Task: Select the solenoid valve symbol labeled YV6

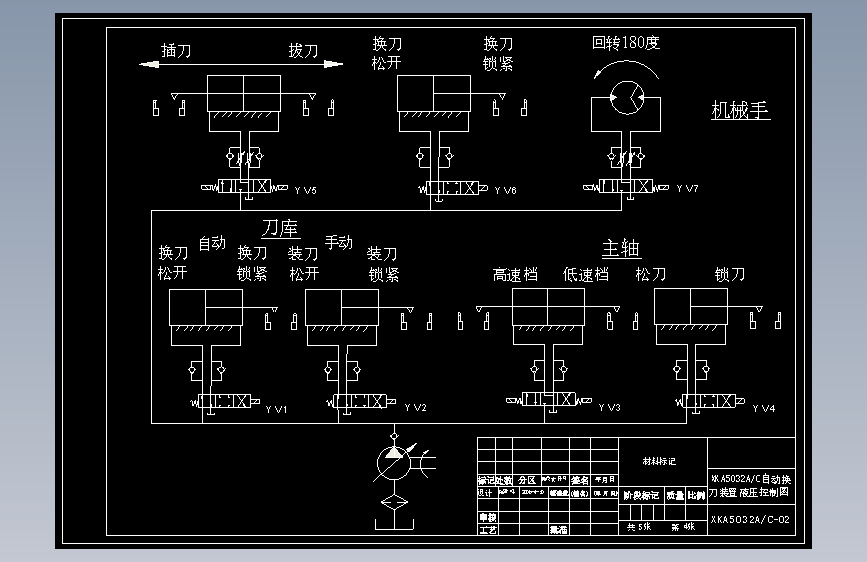Action: [x=453, y=189]
